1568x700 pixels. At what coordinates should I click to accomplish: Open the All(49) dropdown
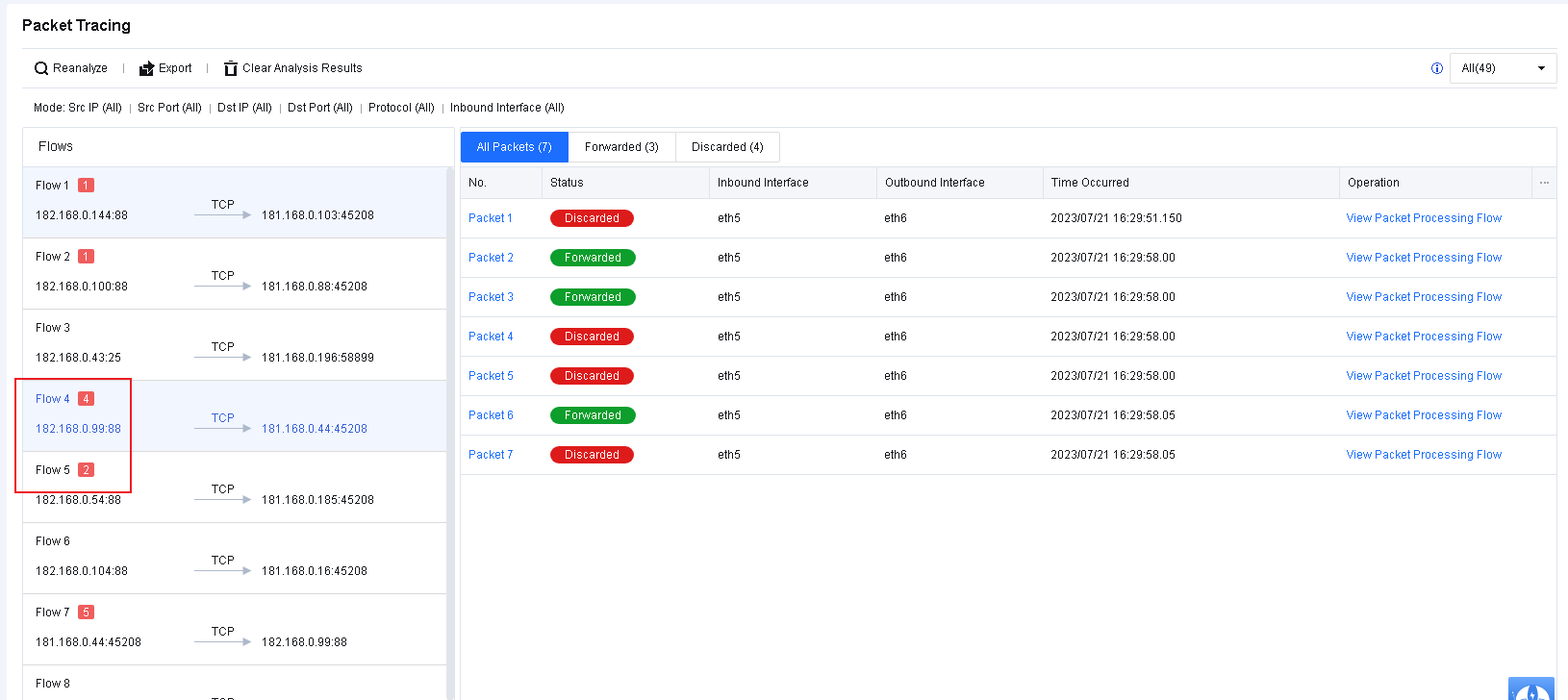(1502, 68)
